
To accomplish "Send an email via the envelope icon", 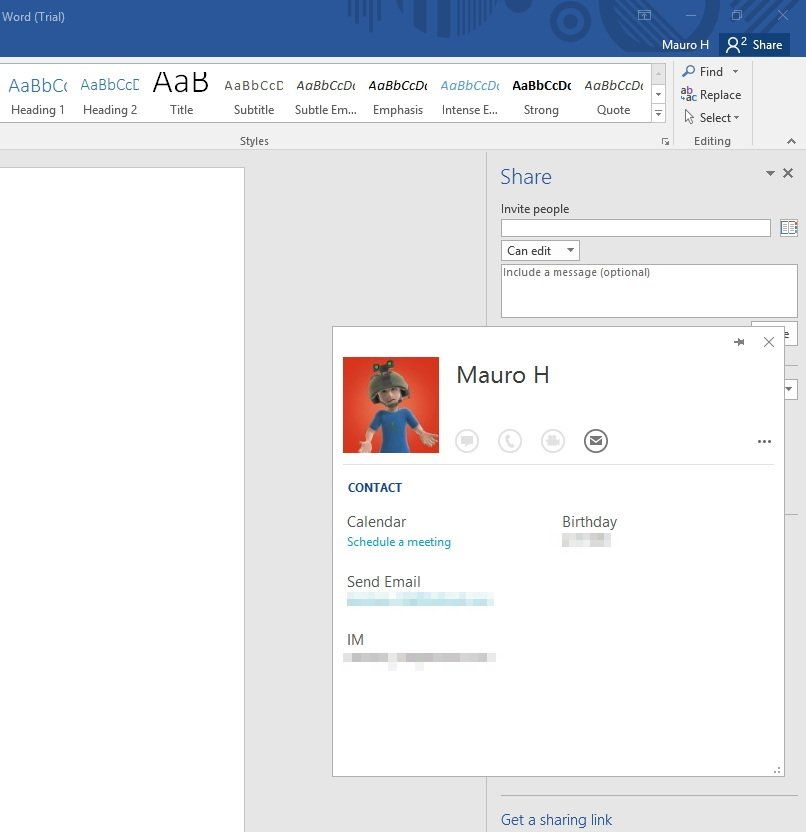I will [596, 441].
